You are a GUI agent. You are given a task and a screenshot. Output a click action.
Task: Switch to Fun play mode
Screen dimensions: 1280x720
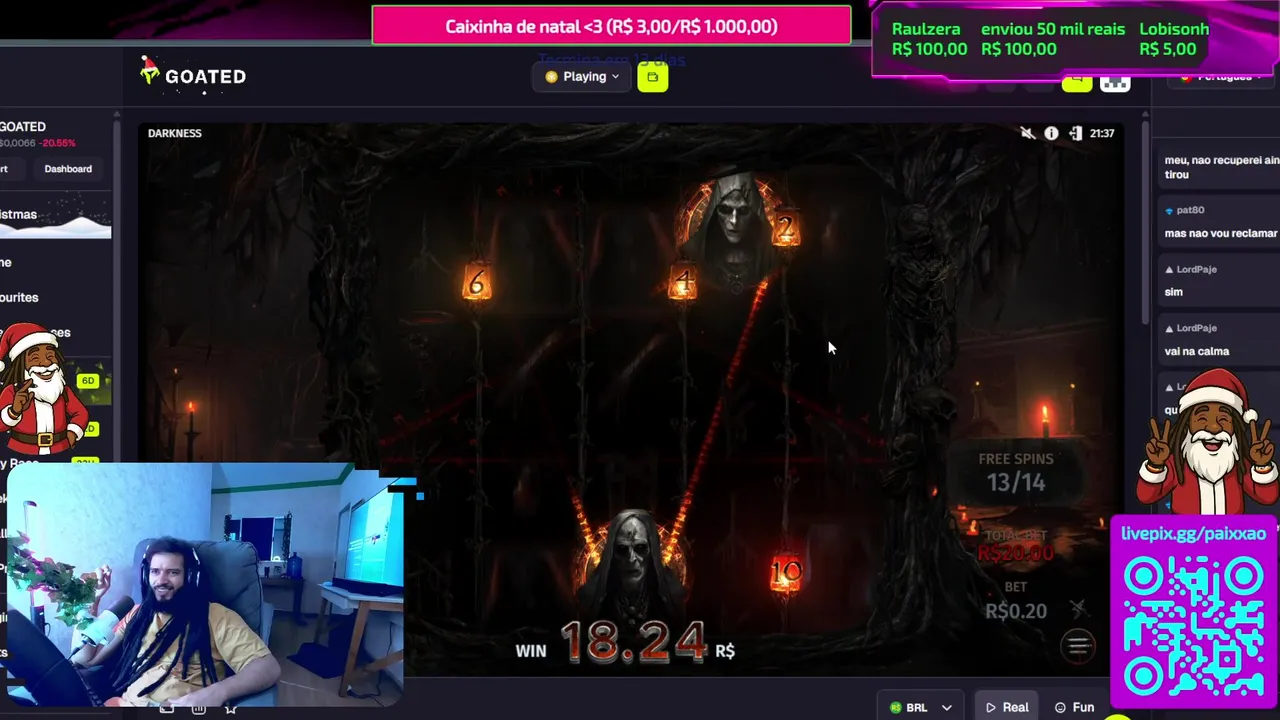point(1075,707)
